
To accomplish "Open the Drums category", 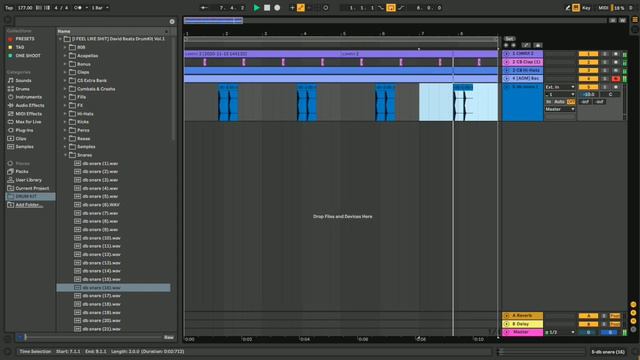I will (x=22, y=89).
